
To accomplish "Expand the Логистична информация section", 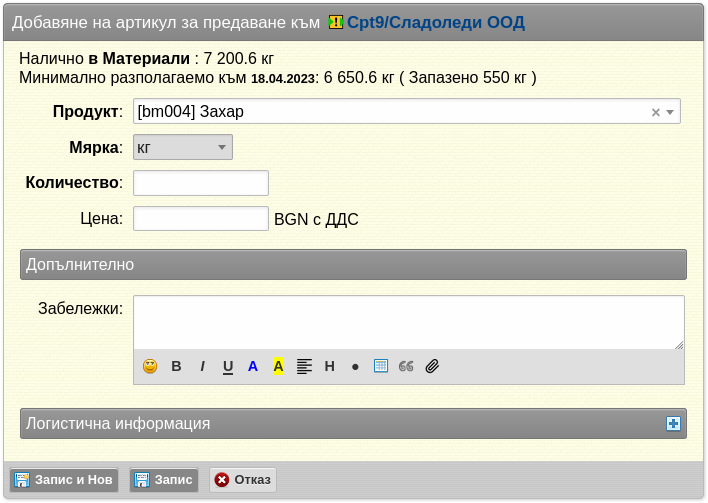I will [673, 424].
